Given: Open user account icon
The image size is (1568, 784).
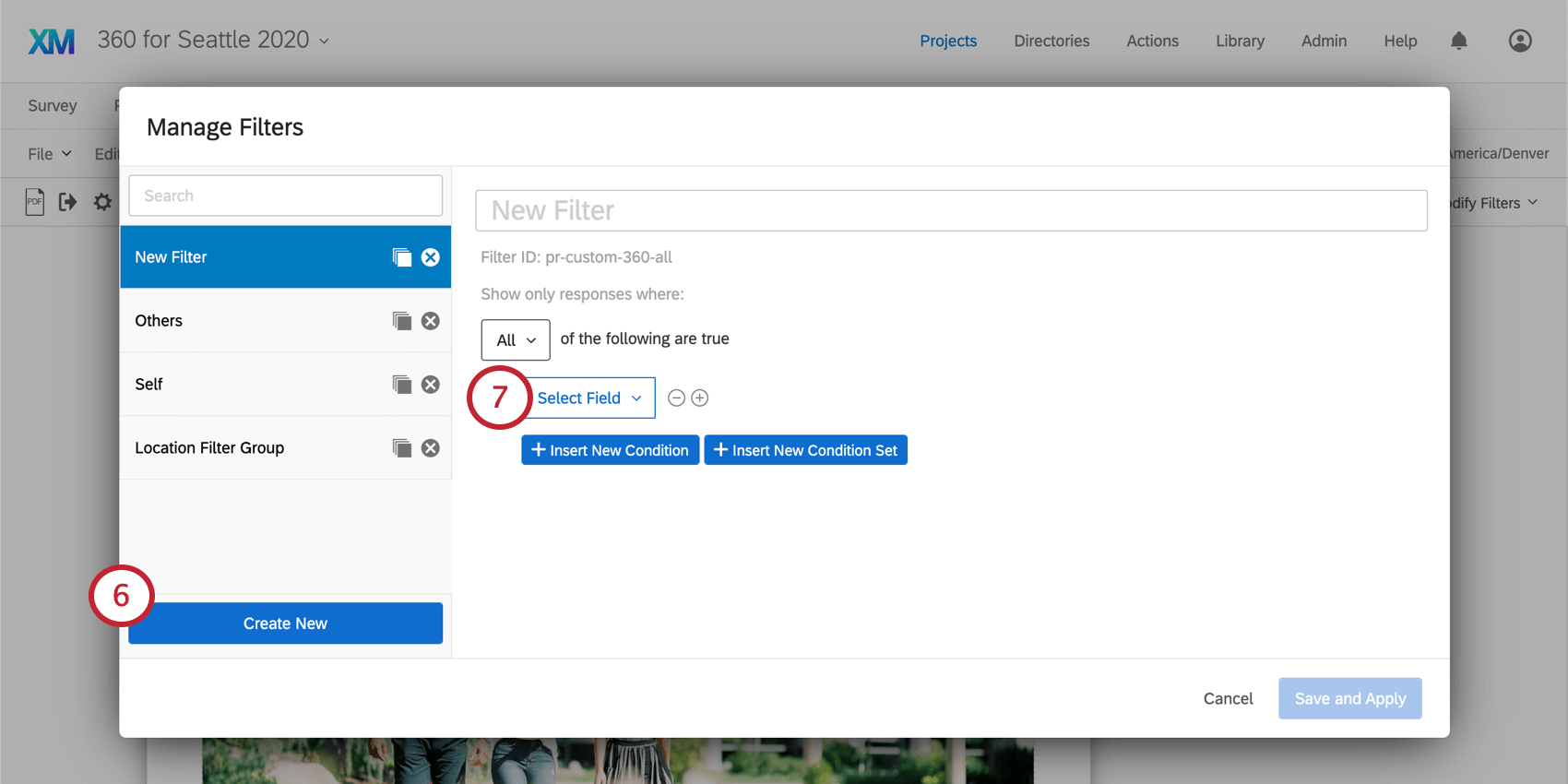Looking at the screenshot, I should coord(1520,41).
